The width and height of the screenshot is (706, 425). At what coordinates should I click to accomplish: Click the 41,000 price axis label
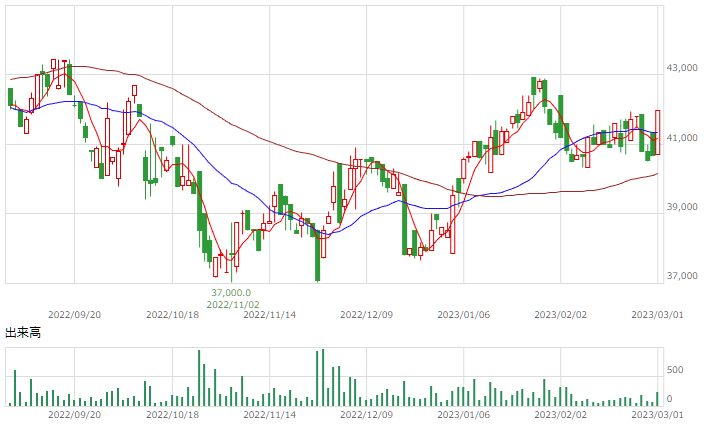[682, 138]
